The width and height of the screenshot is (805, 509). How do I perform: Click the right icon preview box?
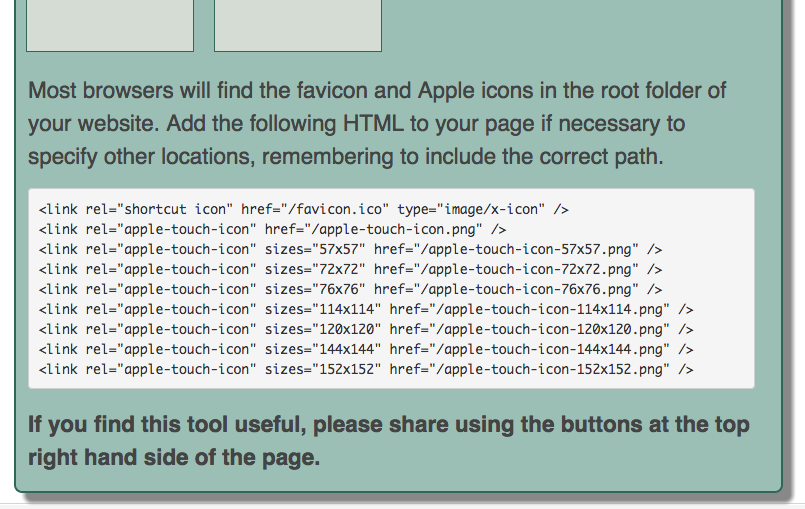coord(297,25)
